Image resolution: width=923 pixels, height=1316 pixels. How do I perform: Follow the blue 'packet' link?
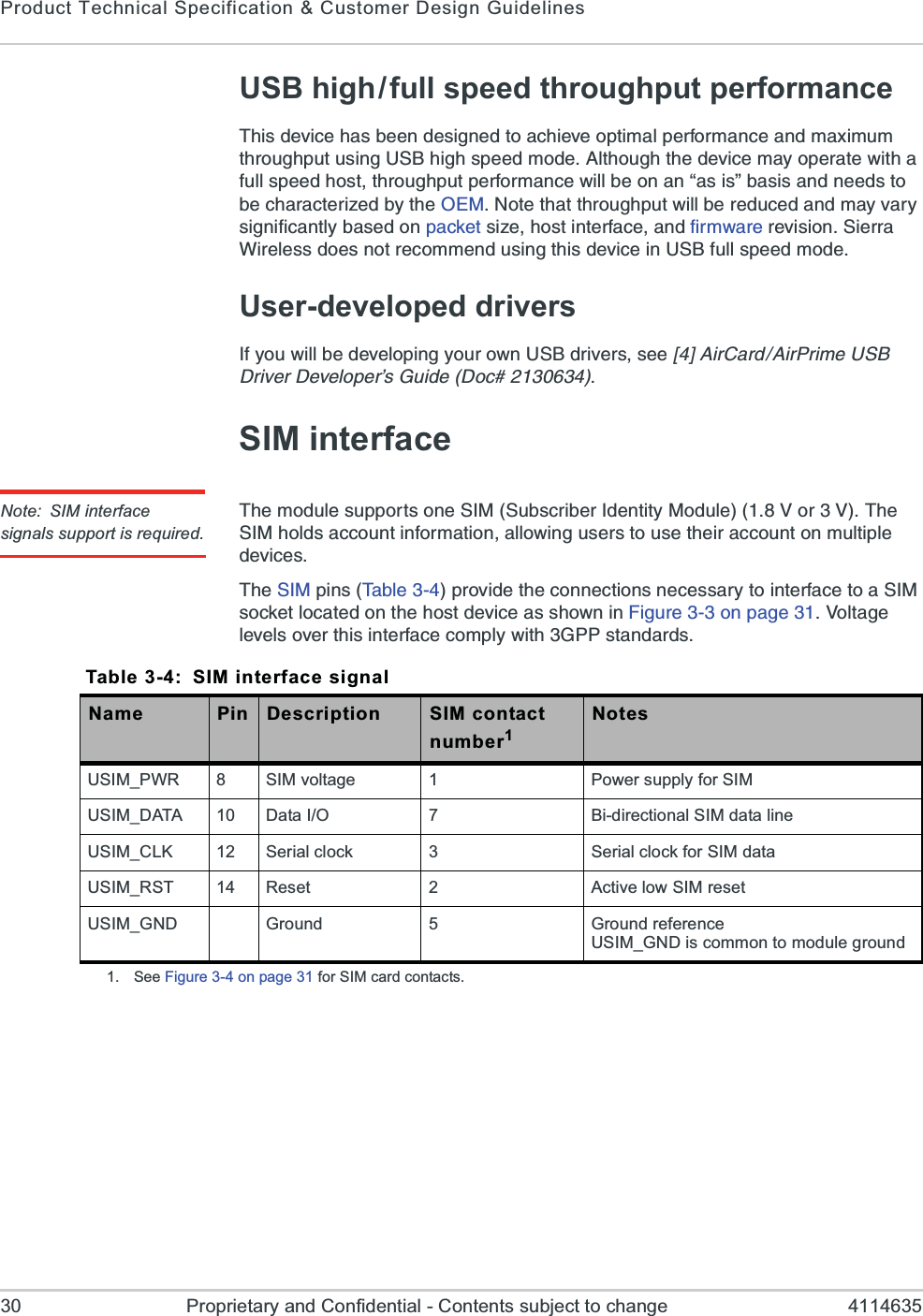(x=453, y=227)
